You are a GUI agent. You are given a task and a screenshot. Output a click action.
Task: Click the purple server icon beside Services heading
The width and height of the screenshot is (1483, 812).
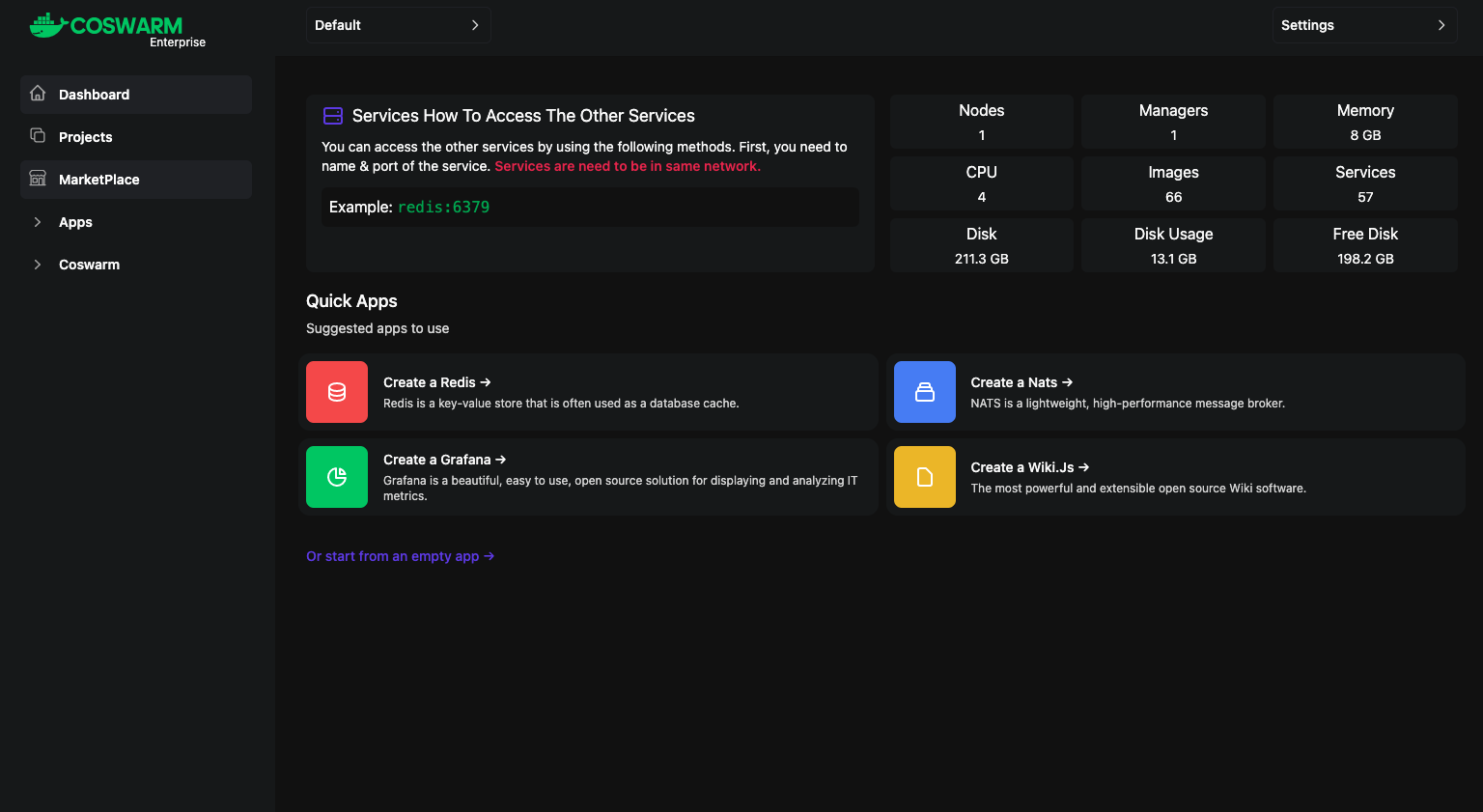click(x=333, y=116)
